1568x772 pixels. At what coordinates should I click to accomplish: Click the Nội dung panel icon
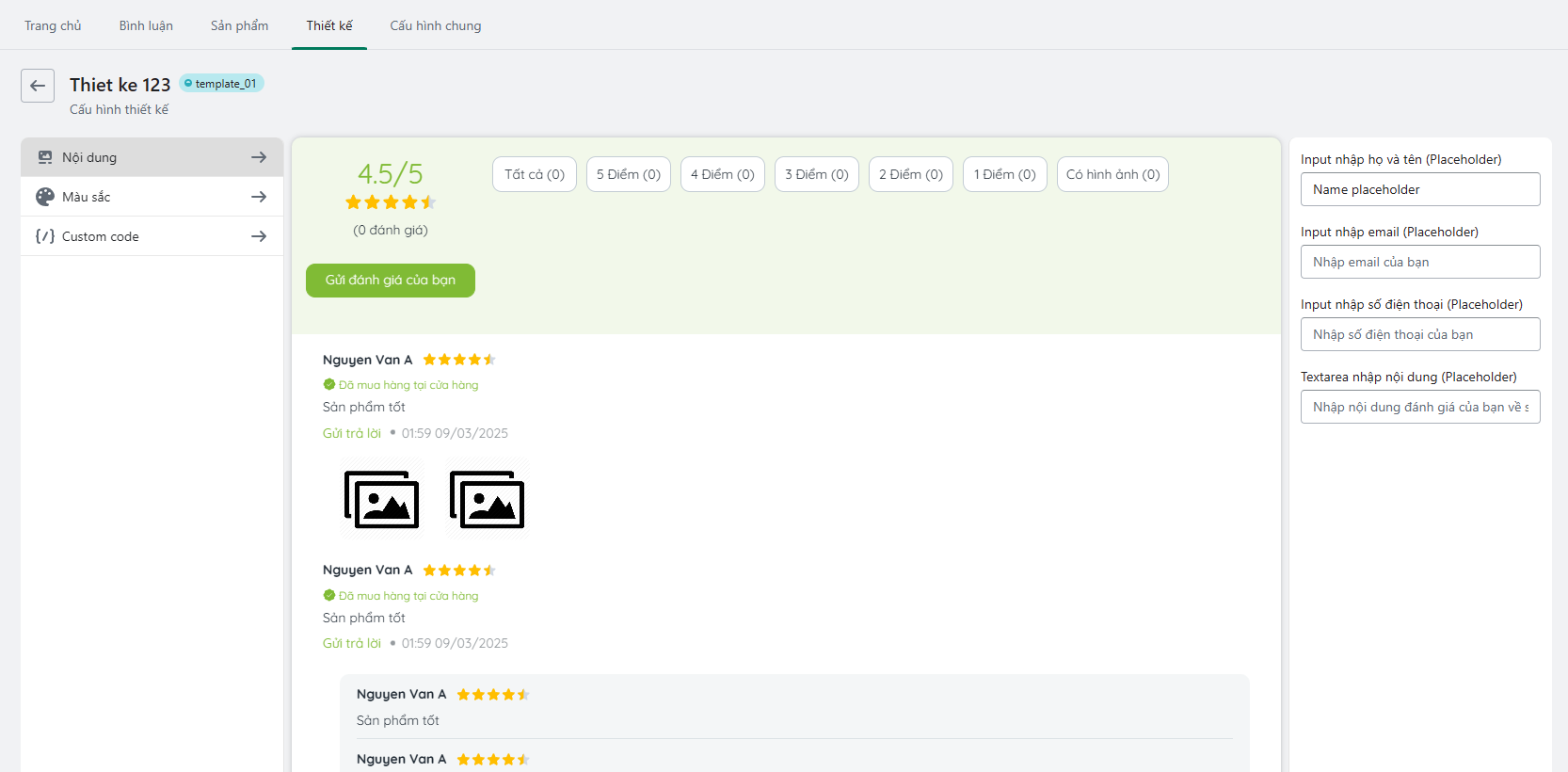tap(45, 157)
